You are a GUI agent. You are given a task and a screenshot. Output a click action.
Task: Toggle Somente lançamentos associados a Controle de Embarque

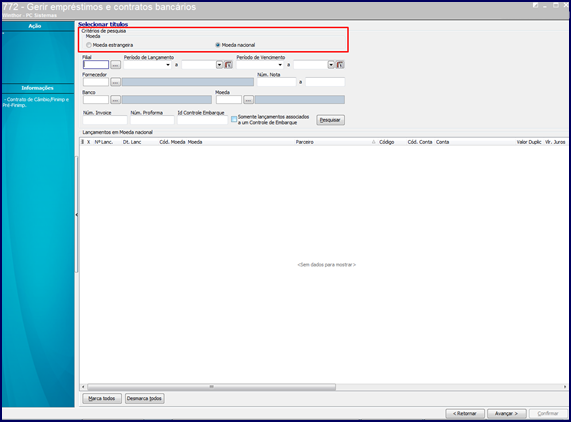234,119
